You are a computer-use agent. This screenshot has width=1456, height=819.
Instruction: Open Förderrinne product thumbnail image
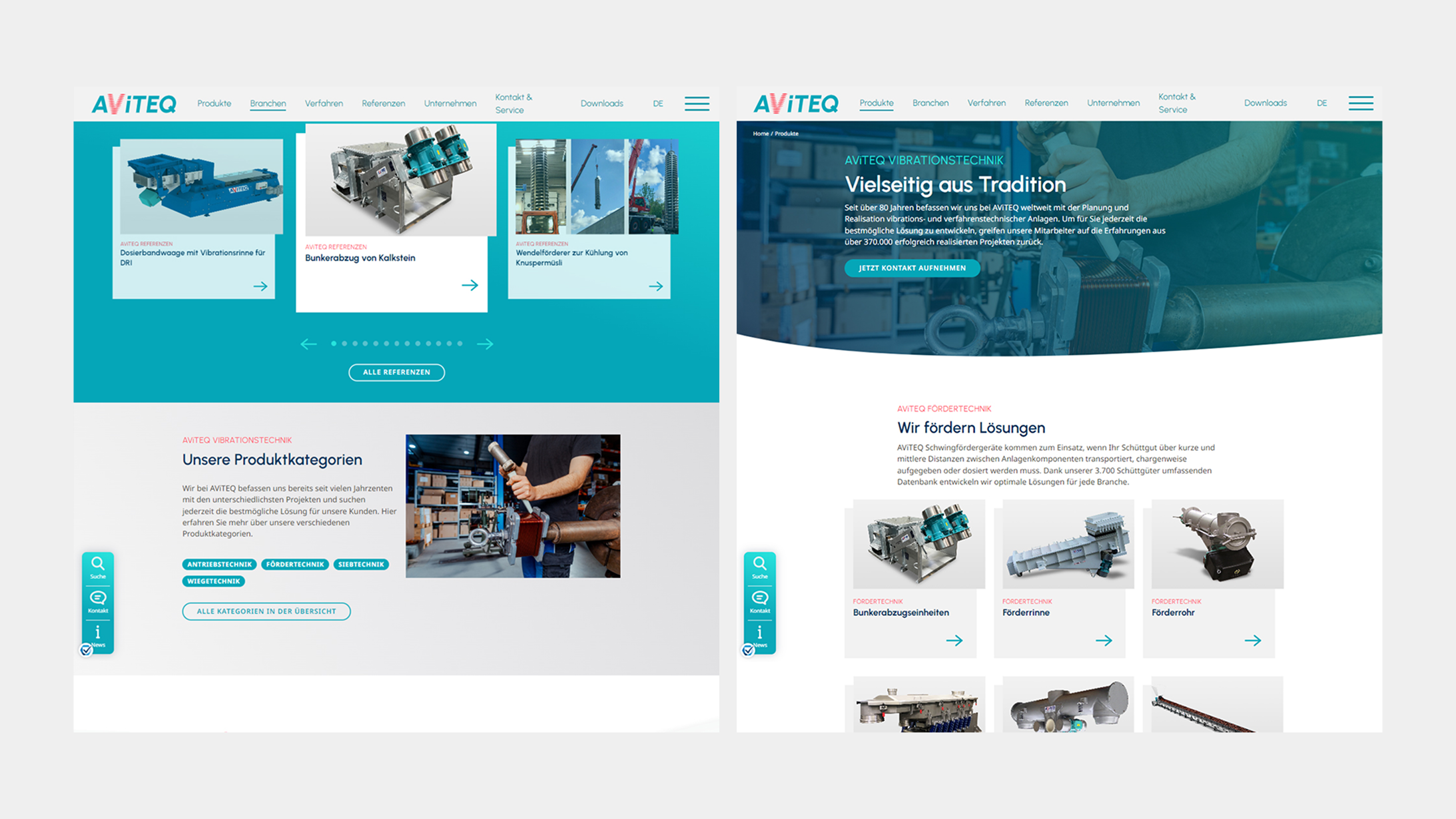point(1068,544)
